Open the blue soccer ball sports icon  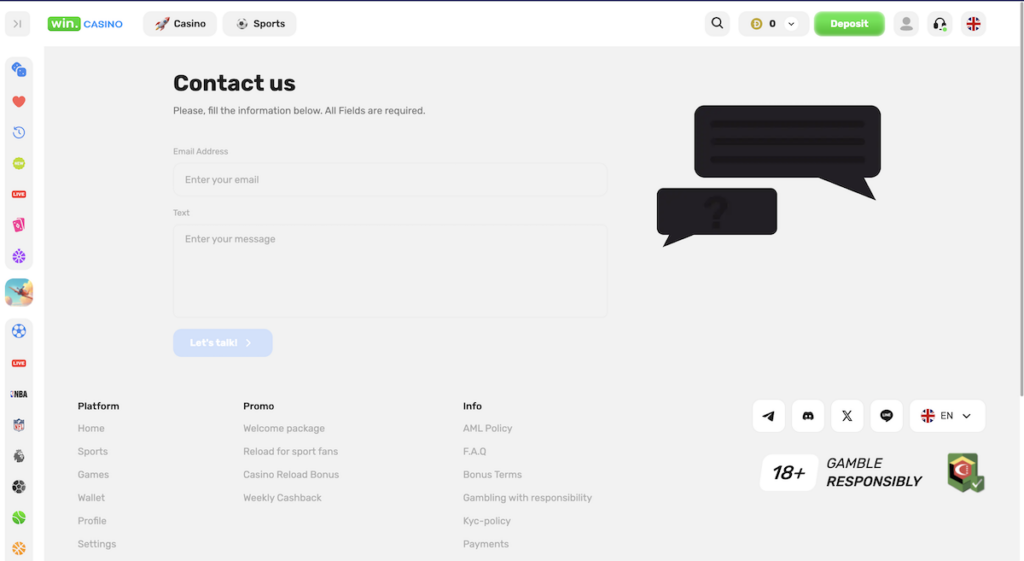coord(19,331)
